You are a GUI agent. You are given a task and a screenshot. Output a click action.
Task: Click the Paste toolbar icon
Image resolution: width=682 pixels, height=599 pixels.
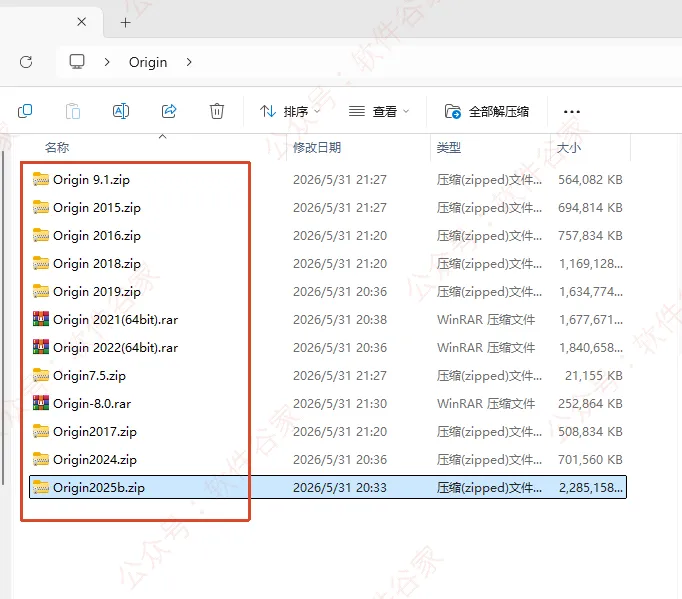(x=73, y=111)
